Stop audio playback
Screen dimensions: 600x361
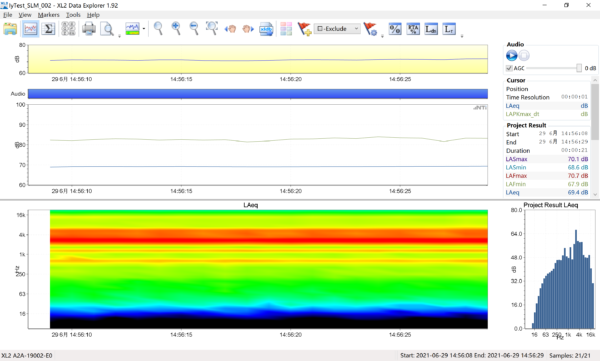(524, 56)
